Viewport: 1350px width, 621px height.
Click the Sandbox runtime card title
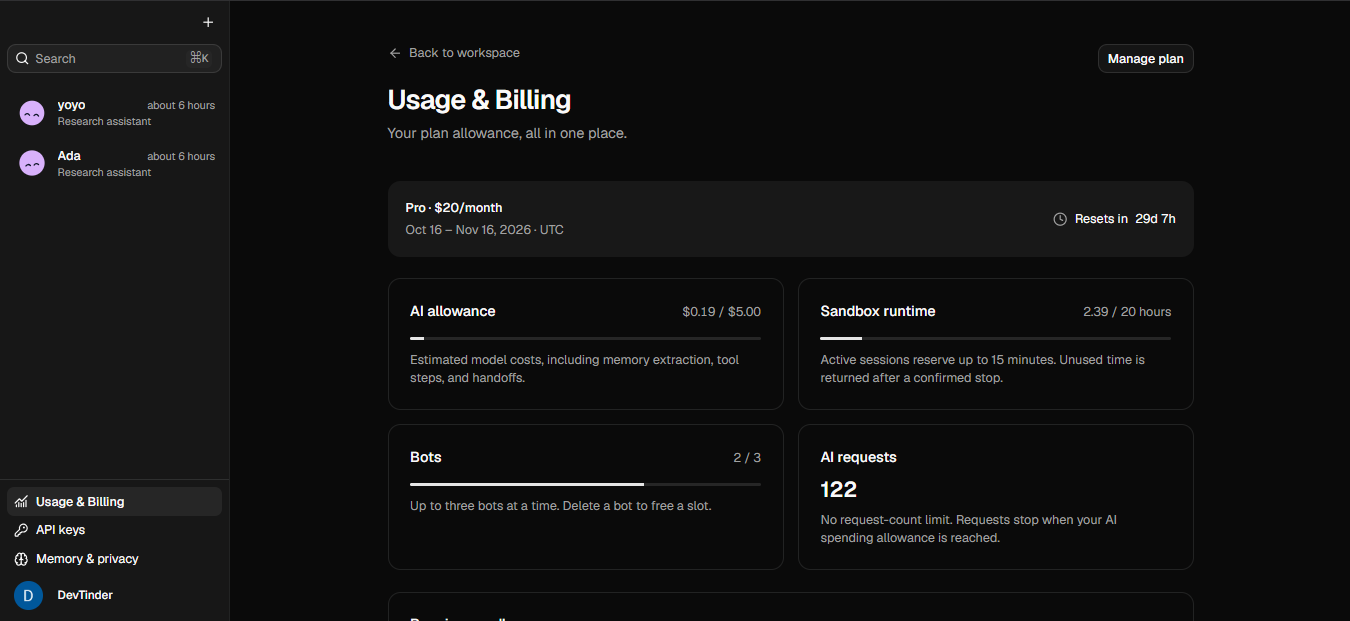(878, 312)
